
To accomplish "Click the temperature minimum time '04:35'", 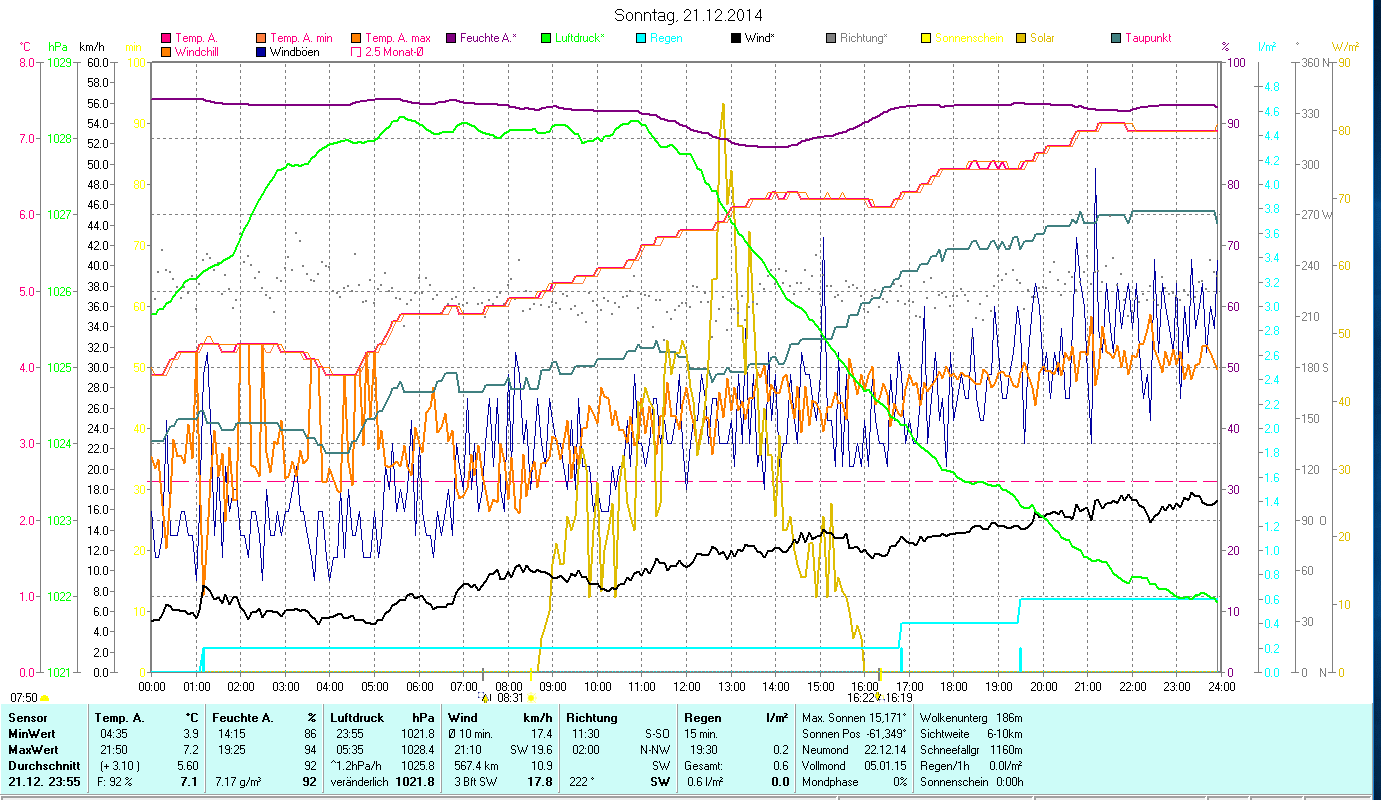I will (114, 735).
